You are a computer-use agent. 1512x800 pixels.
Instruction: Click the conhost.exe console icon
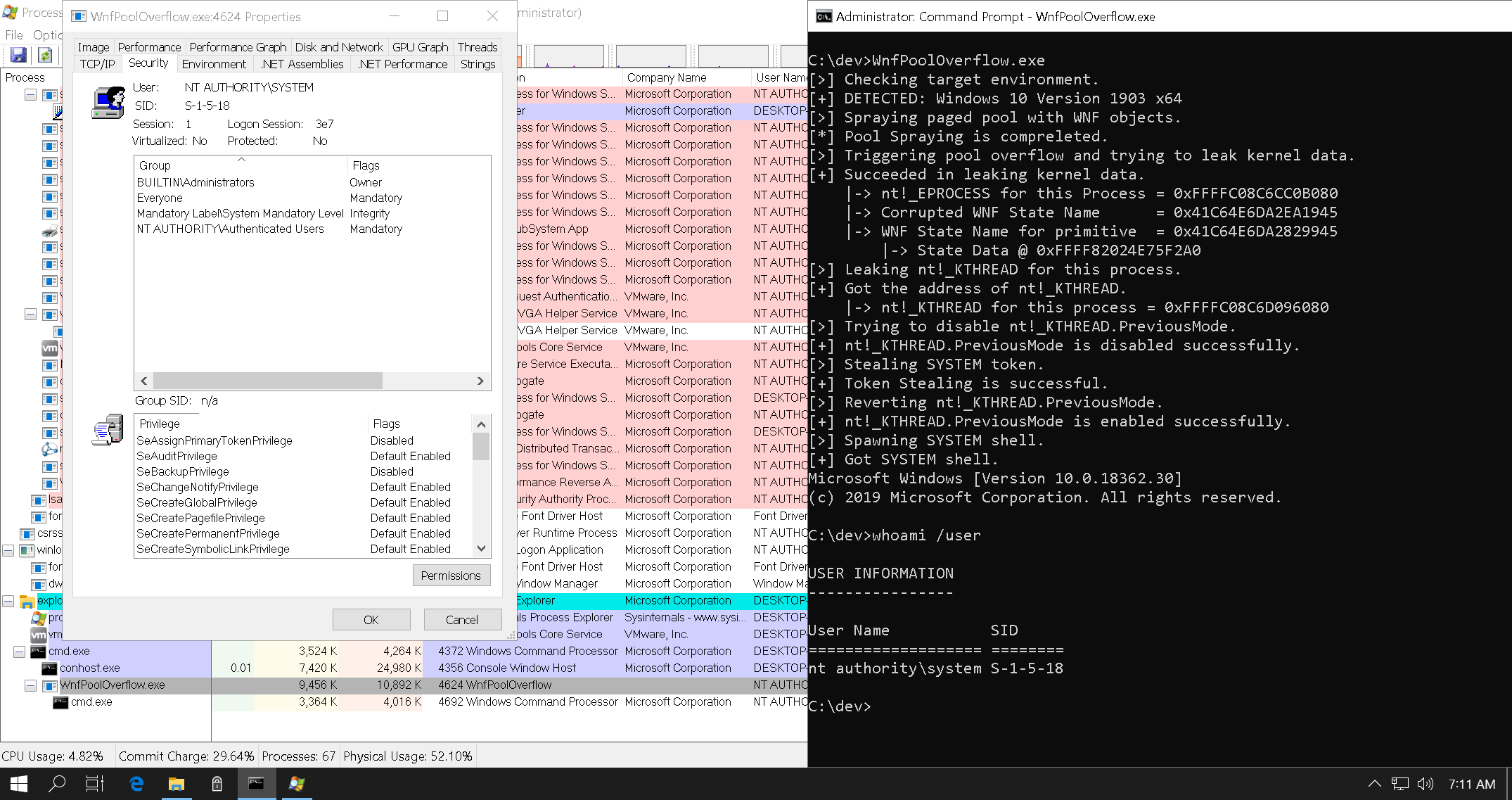(49, 668)
